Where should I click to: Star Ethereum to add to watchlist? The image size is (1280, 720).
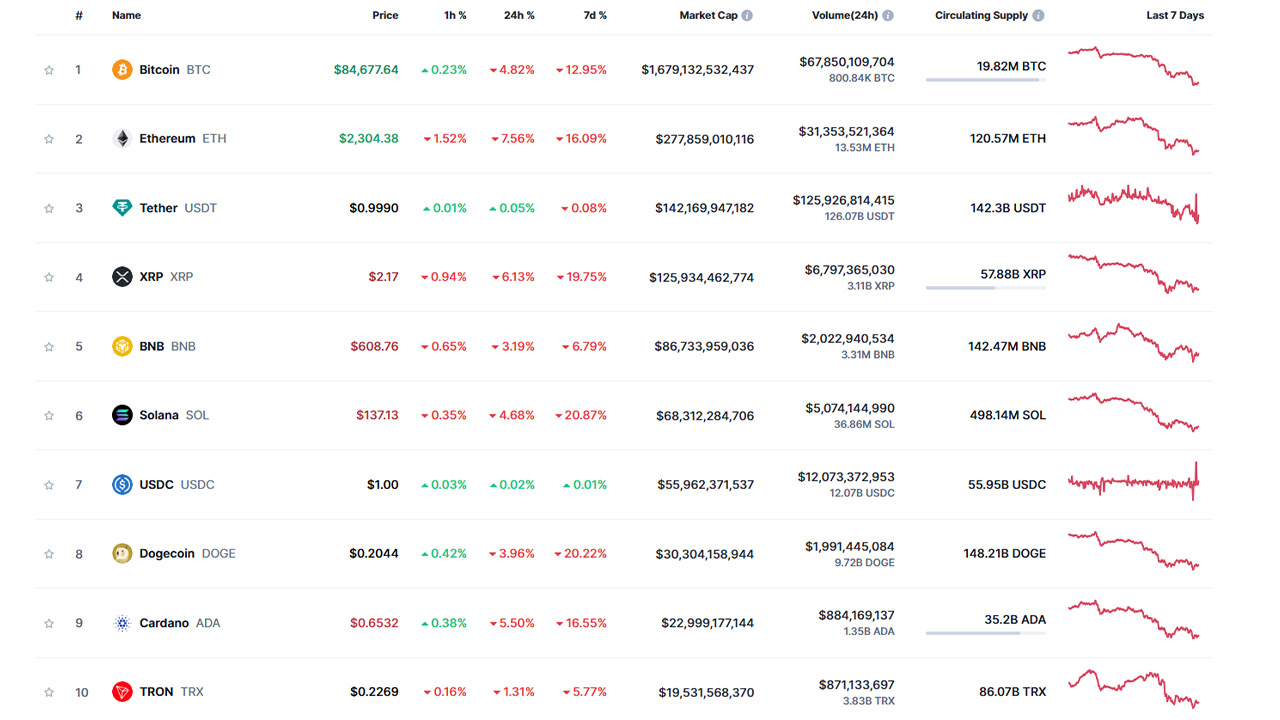coord(49,139)
